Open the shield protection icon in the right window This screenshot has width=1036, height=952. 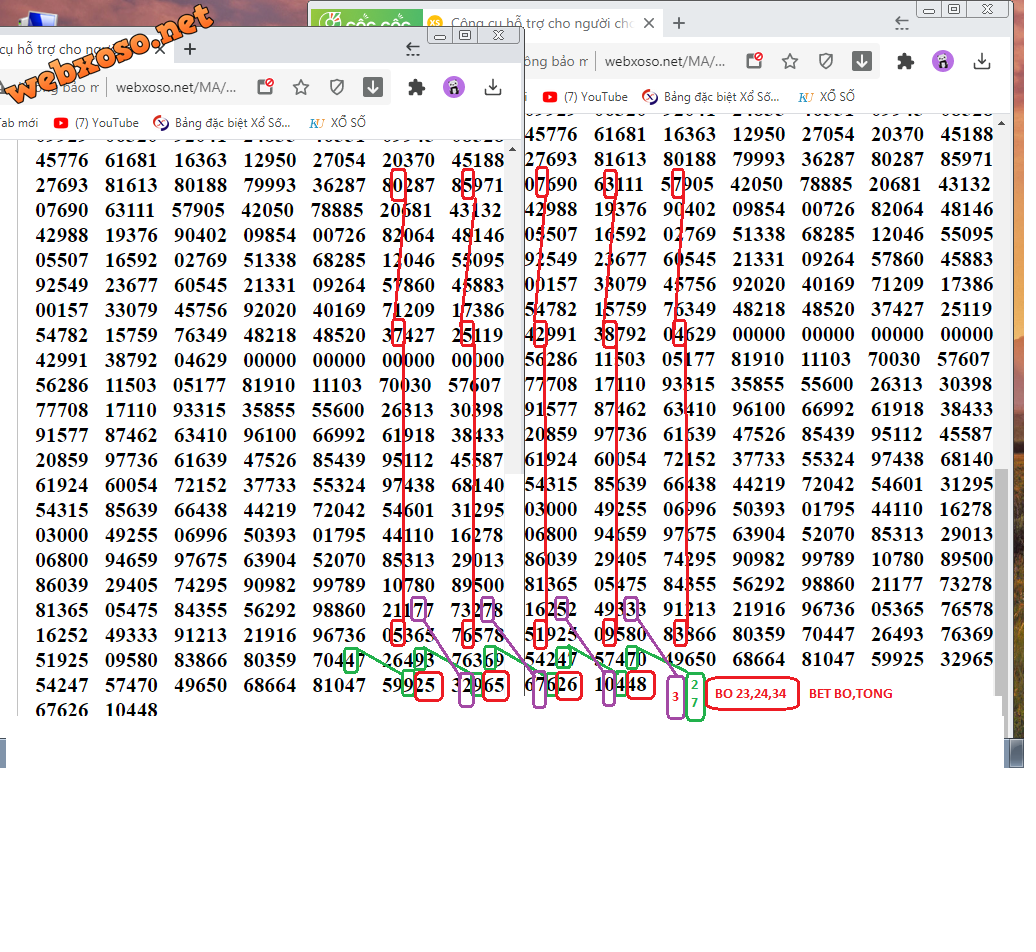point(825,61)
